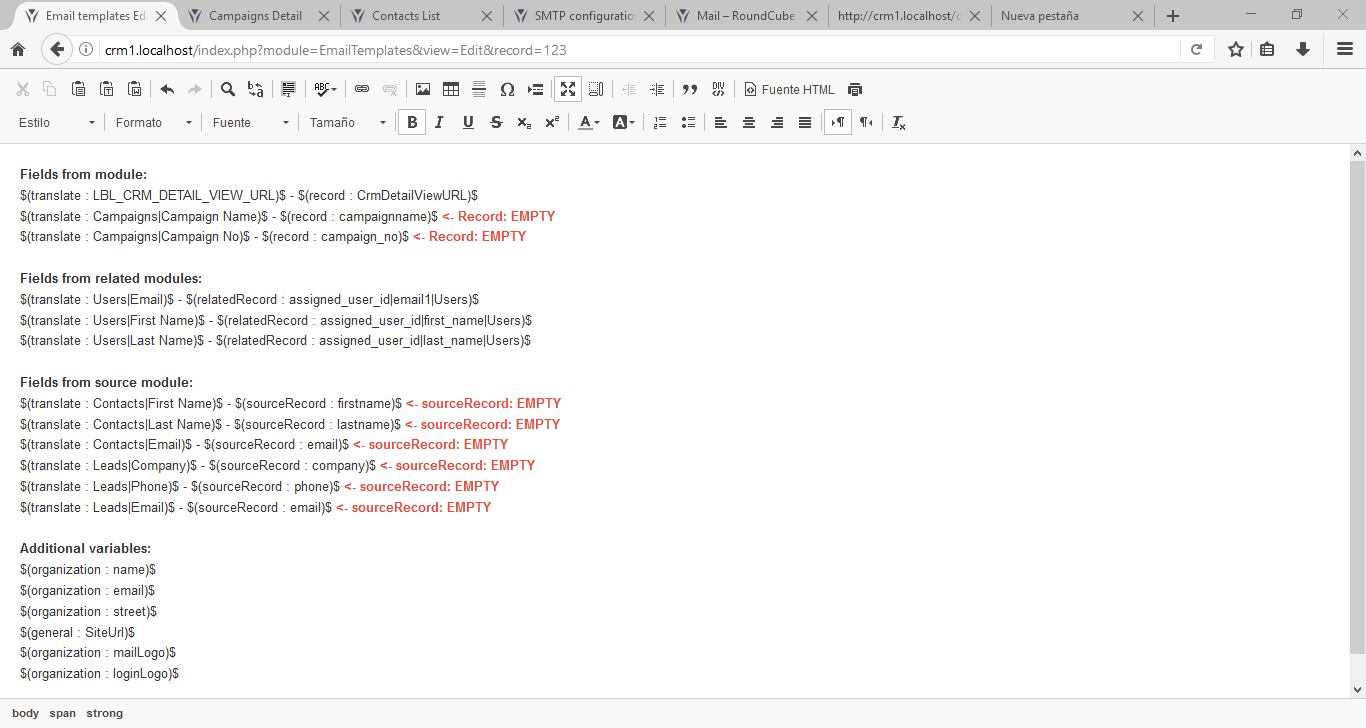
Task: Switch to the SMTP configuration tab
Action: 582,16
